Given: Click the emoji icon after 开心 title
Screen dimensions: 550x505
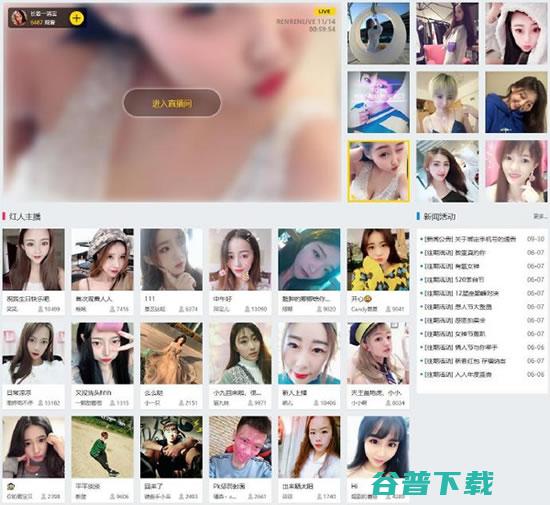Looking at the screenshot, I should (368, 299).
